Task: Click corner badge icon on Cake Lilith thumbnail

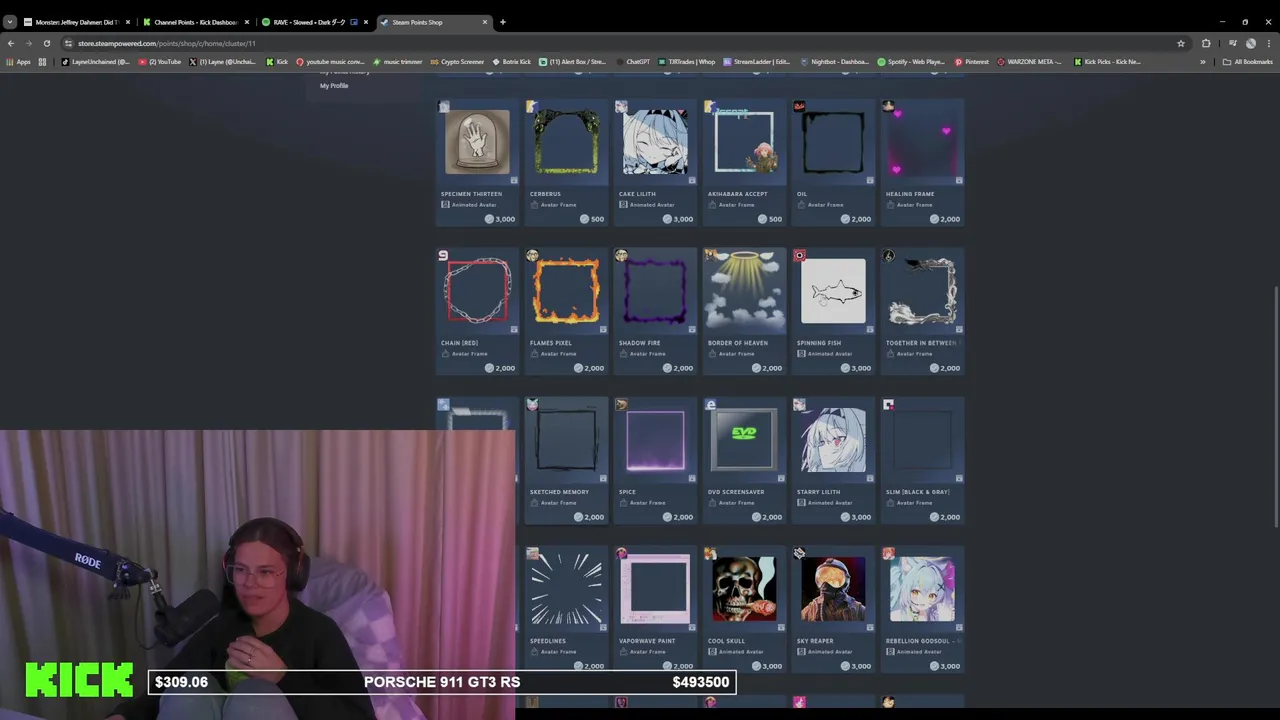Action: point(692,180)
